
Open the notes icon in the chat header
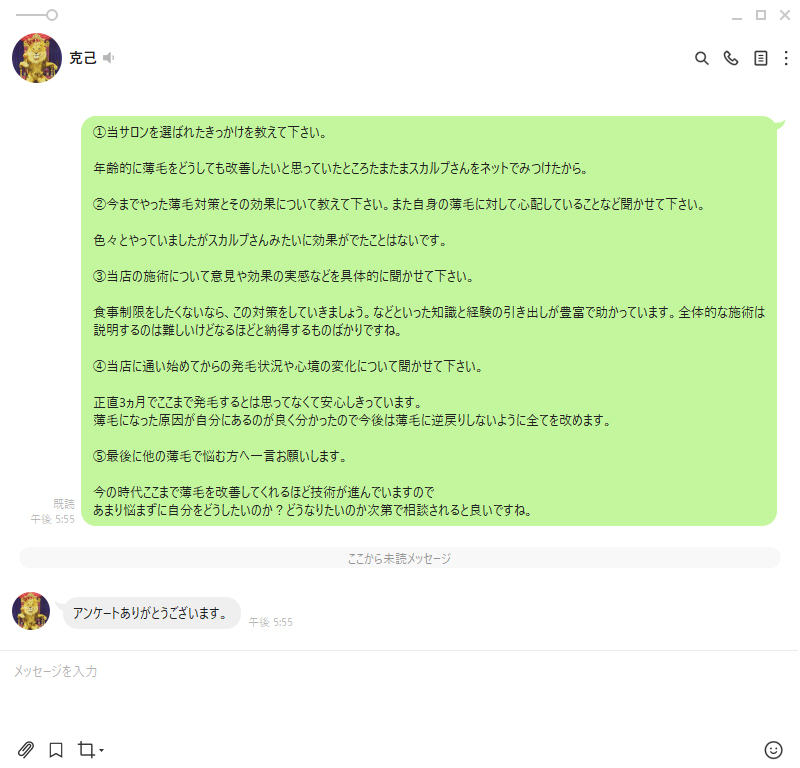[x=760, y=58]
